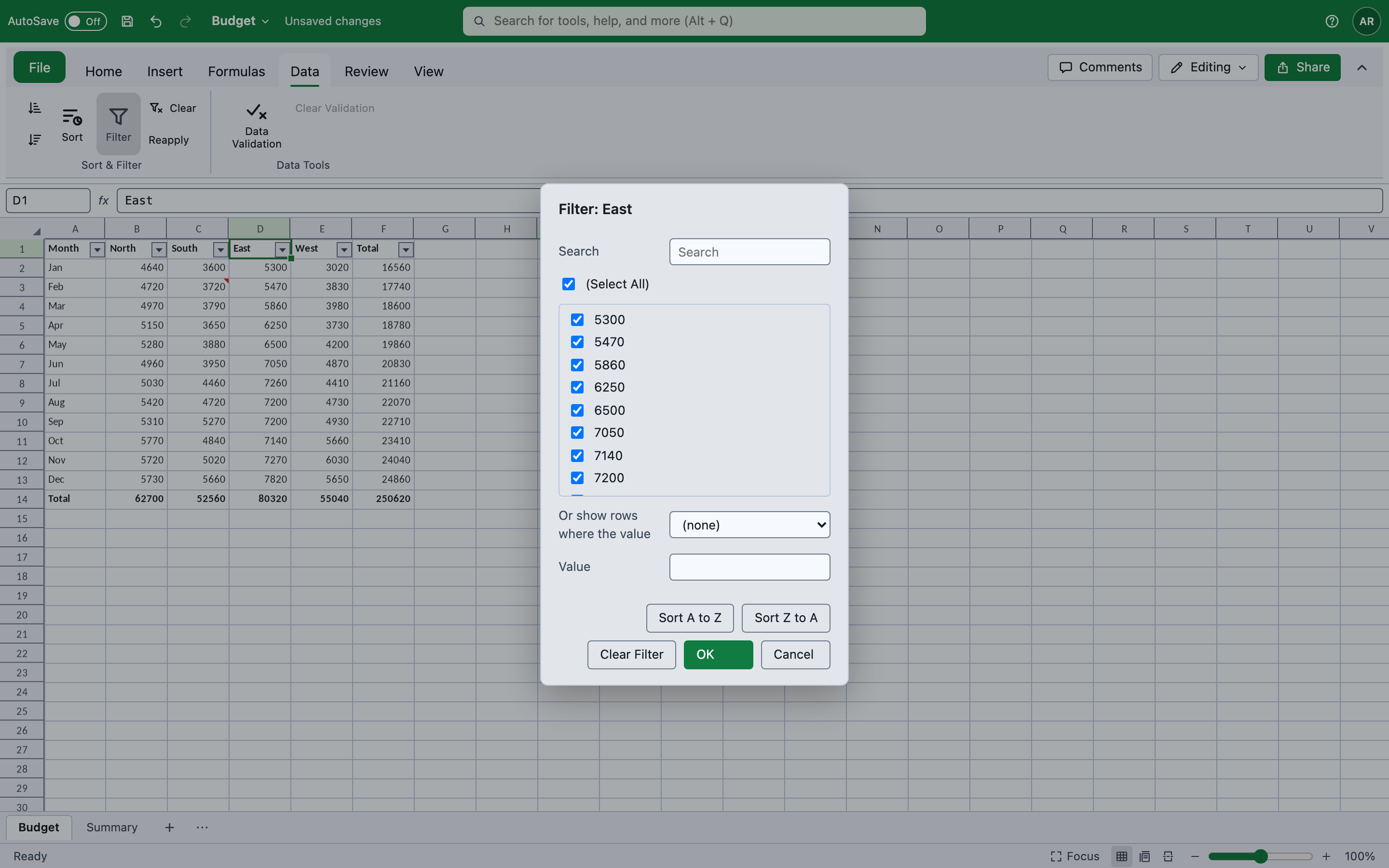This screenshot has height=868, width=1389.
Task: Click the Sort Z to A button
Action: pos(786,618)
